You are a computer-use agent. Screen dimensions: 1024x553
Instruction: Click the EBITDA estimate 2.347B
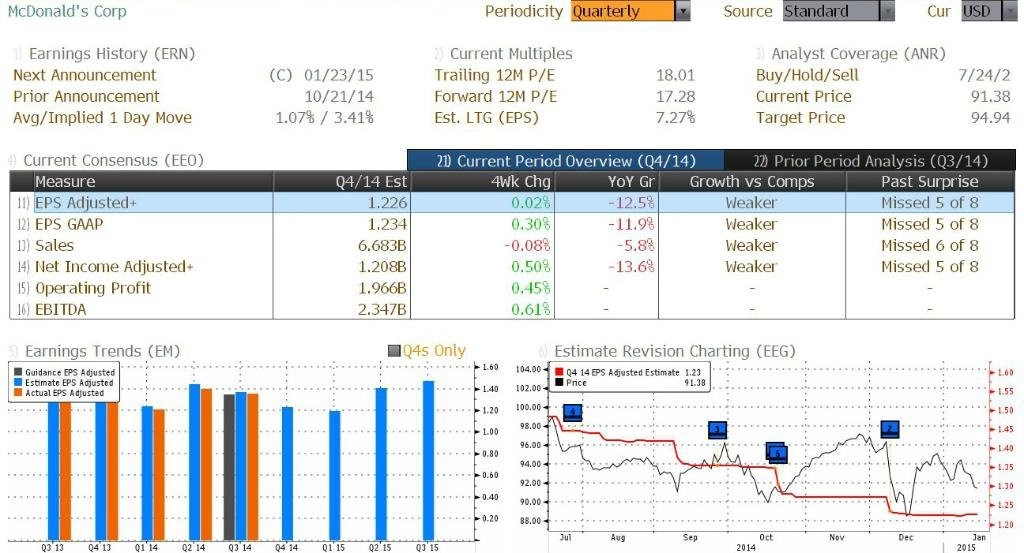pyautogui.click(x=382, y=309)
